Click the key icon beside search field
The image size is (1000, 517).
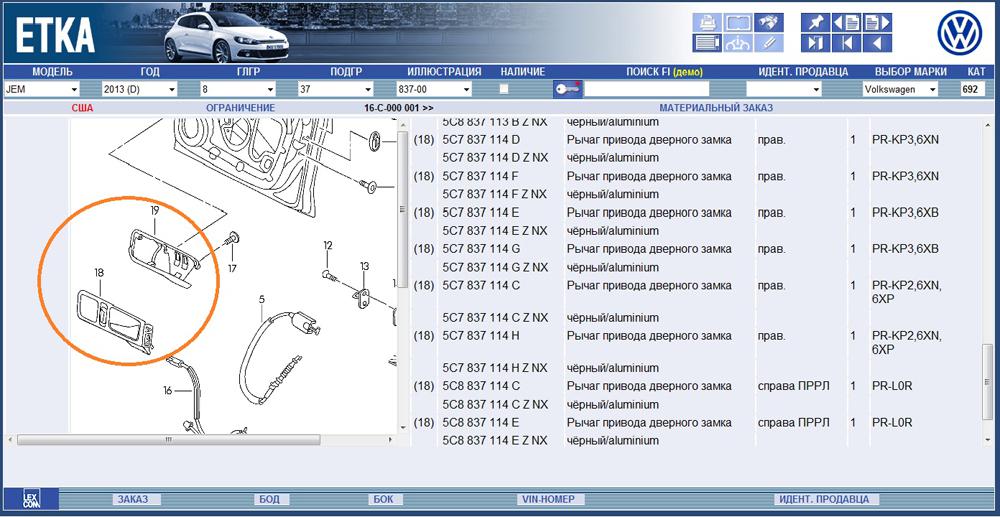coord(567,89)
